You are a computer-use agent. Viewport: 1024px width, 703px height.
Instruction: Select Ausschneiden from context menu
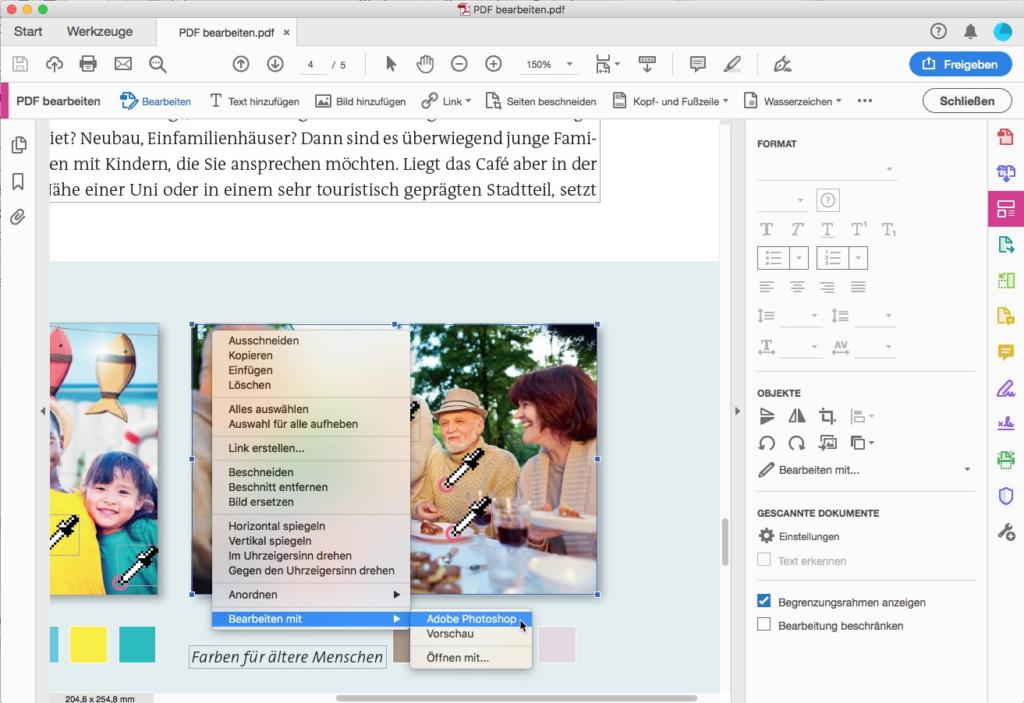(264, 340)
